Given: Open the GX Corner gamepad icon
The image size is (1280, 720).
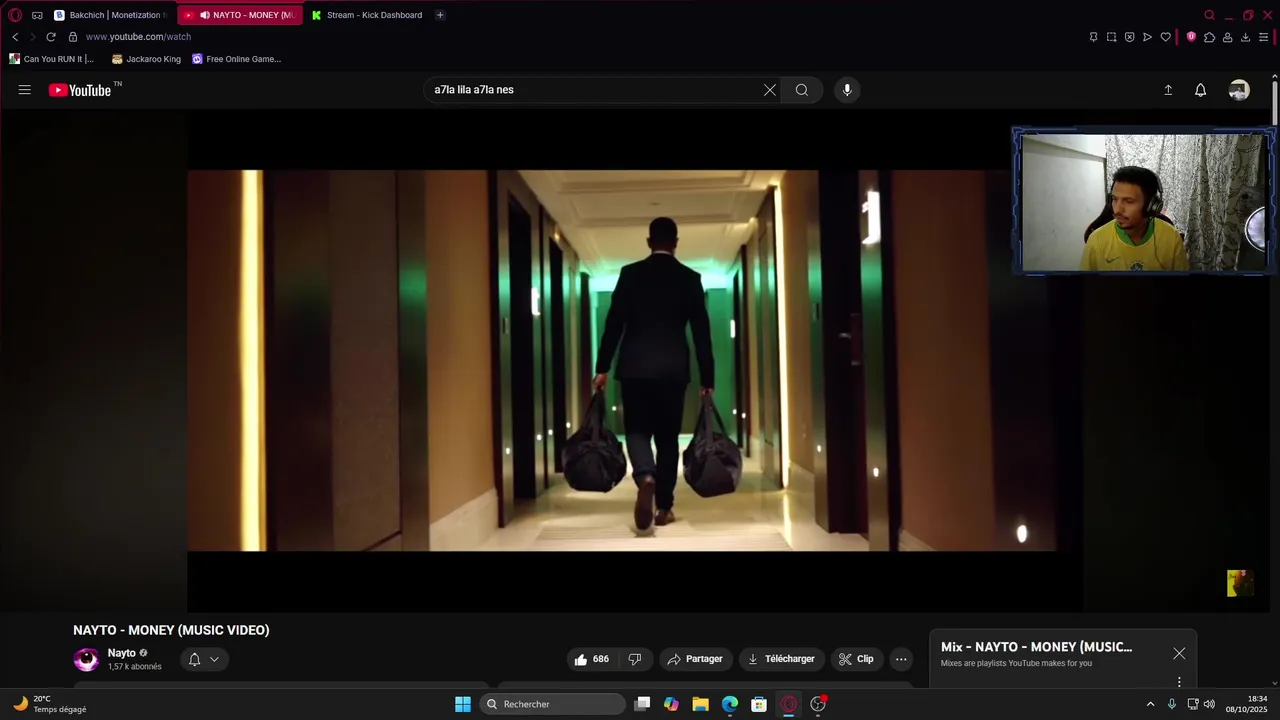Looking at the screenshot, I should tap(37, 15).
